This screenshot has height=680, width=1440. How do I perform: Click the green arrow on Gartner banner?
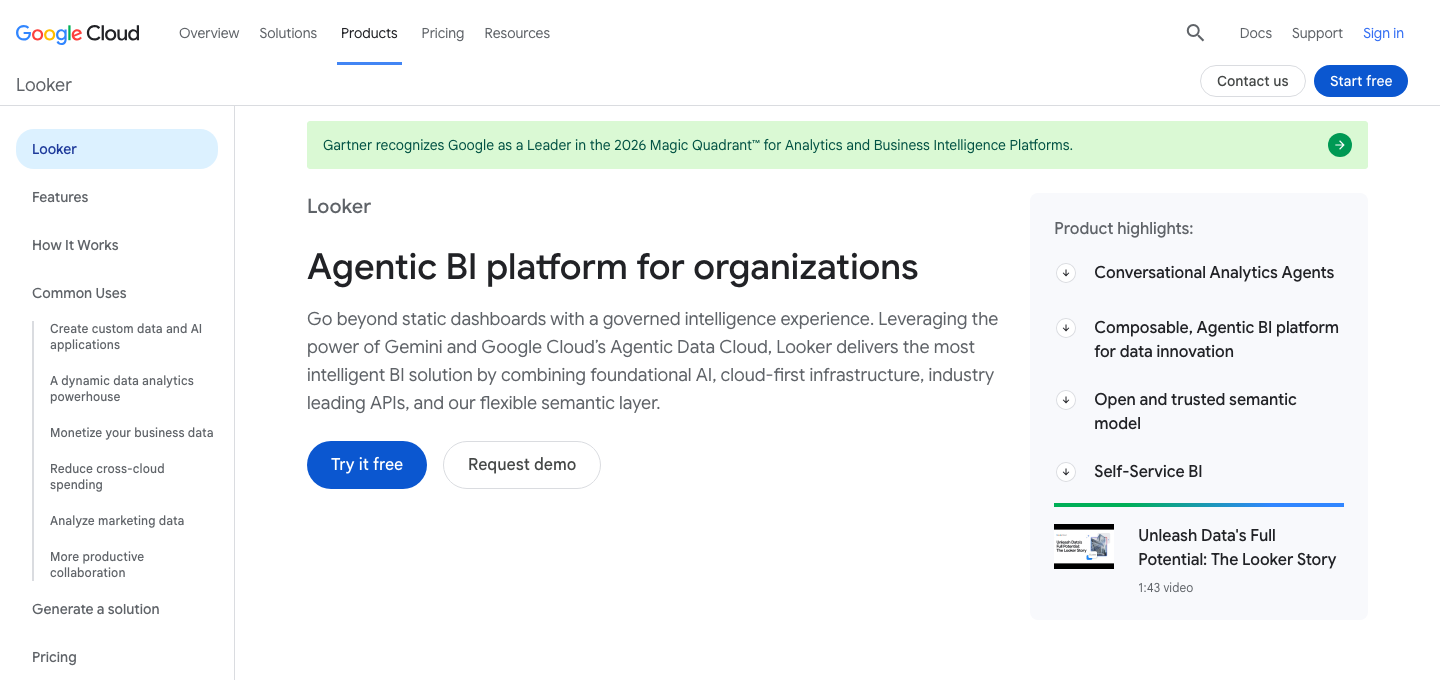click(x=1340, y=145)
